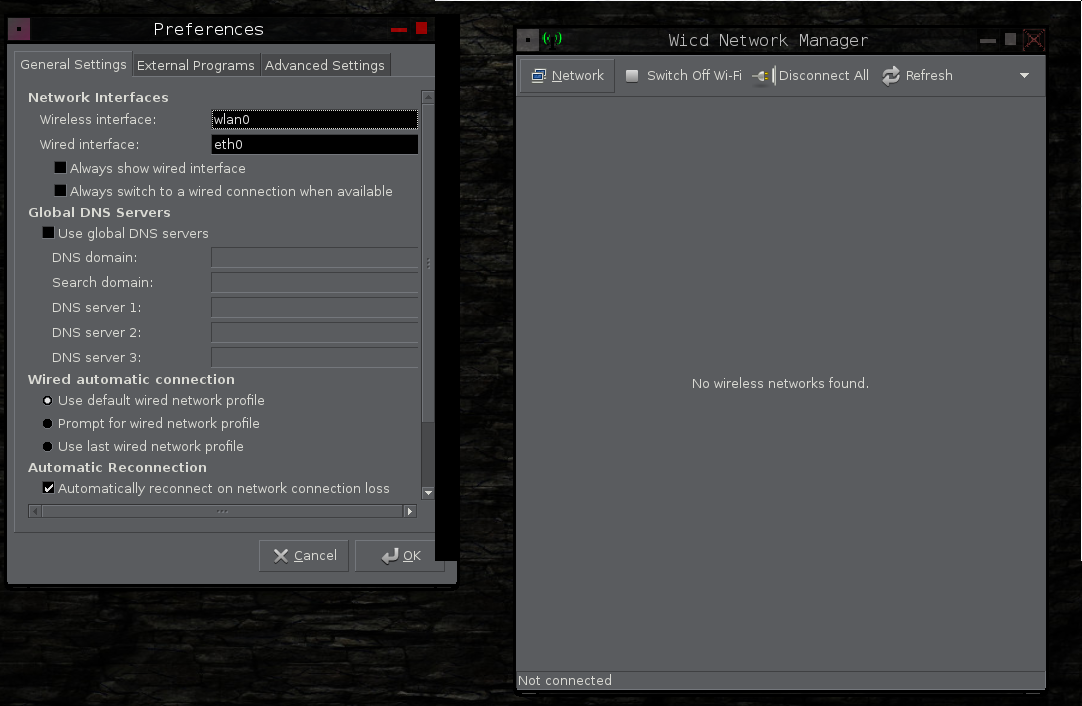1082x706 pixels.
Task: Click Disconnect All in Wicd toolbar
Action: (811, 75)
